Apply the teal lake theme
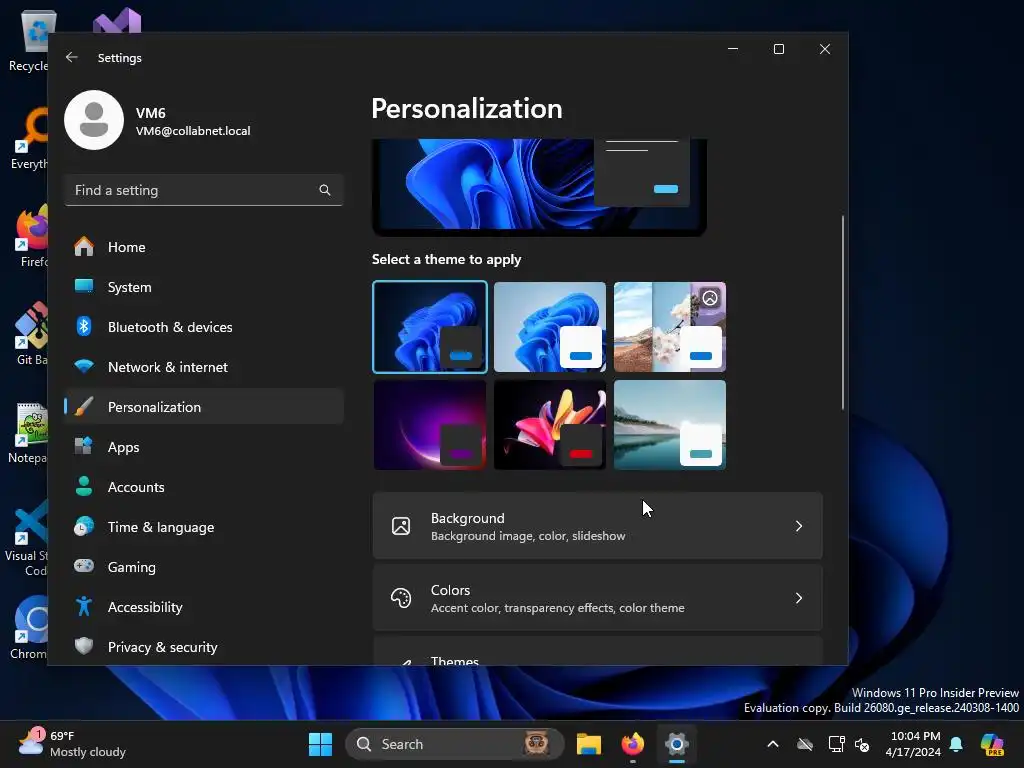 pyautogui.click(x=670, y=424)
